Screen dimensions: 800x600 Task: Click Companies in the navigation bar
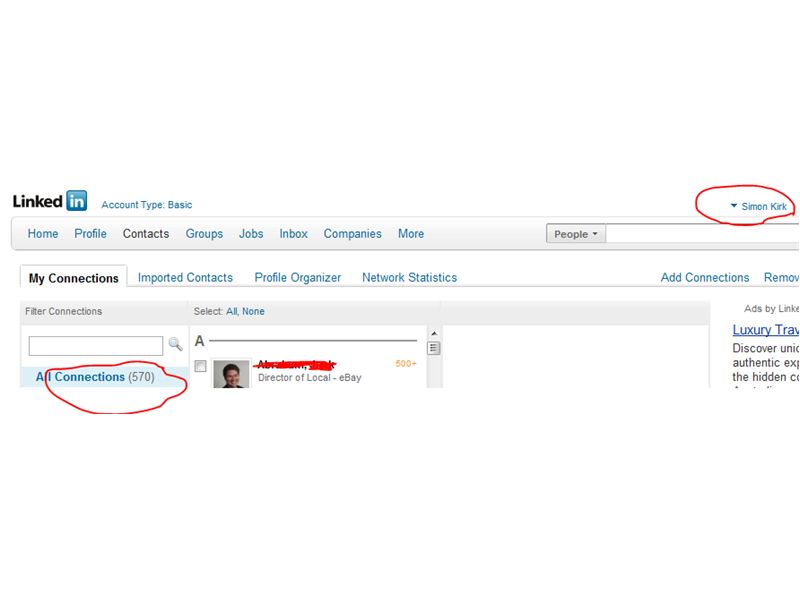[352, 233]
